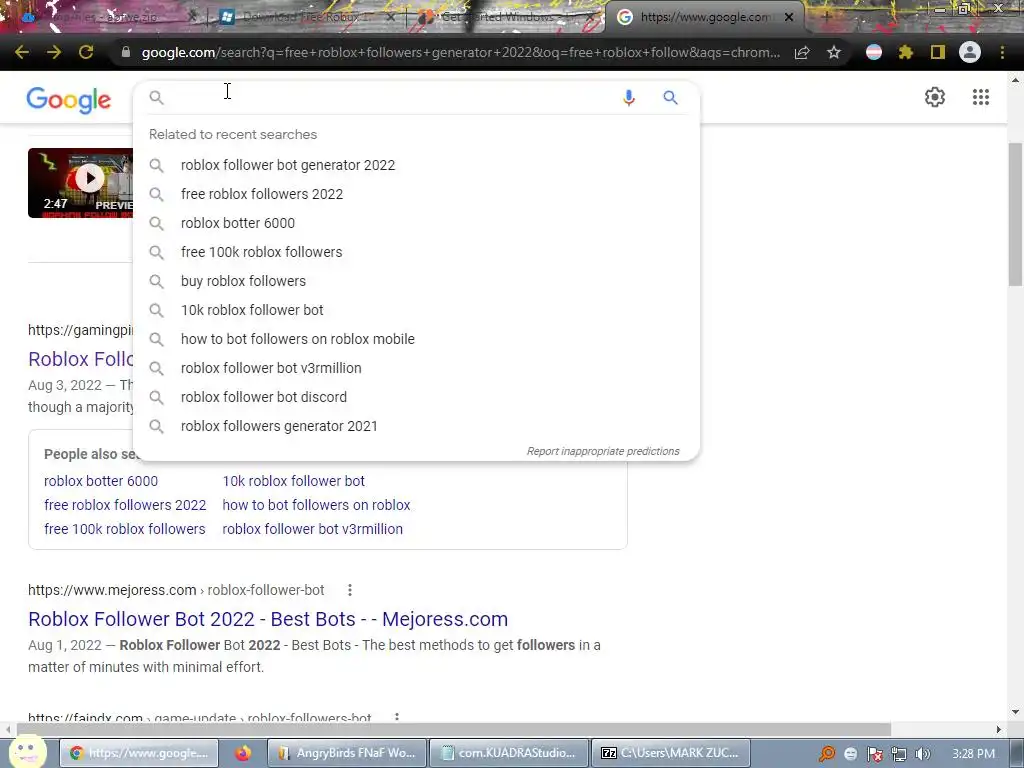The height and width of the screenshot is (768, 1024).
Task: Open a new tab with the plus button
Action: [826, 17]
